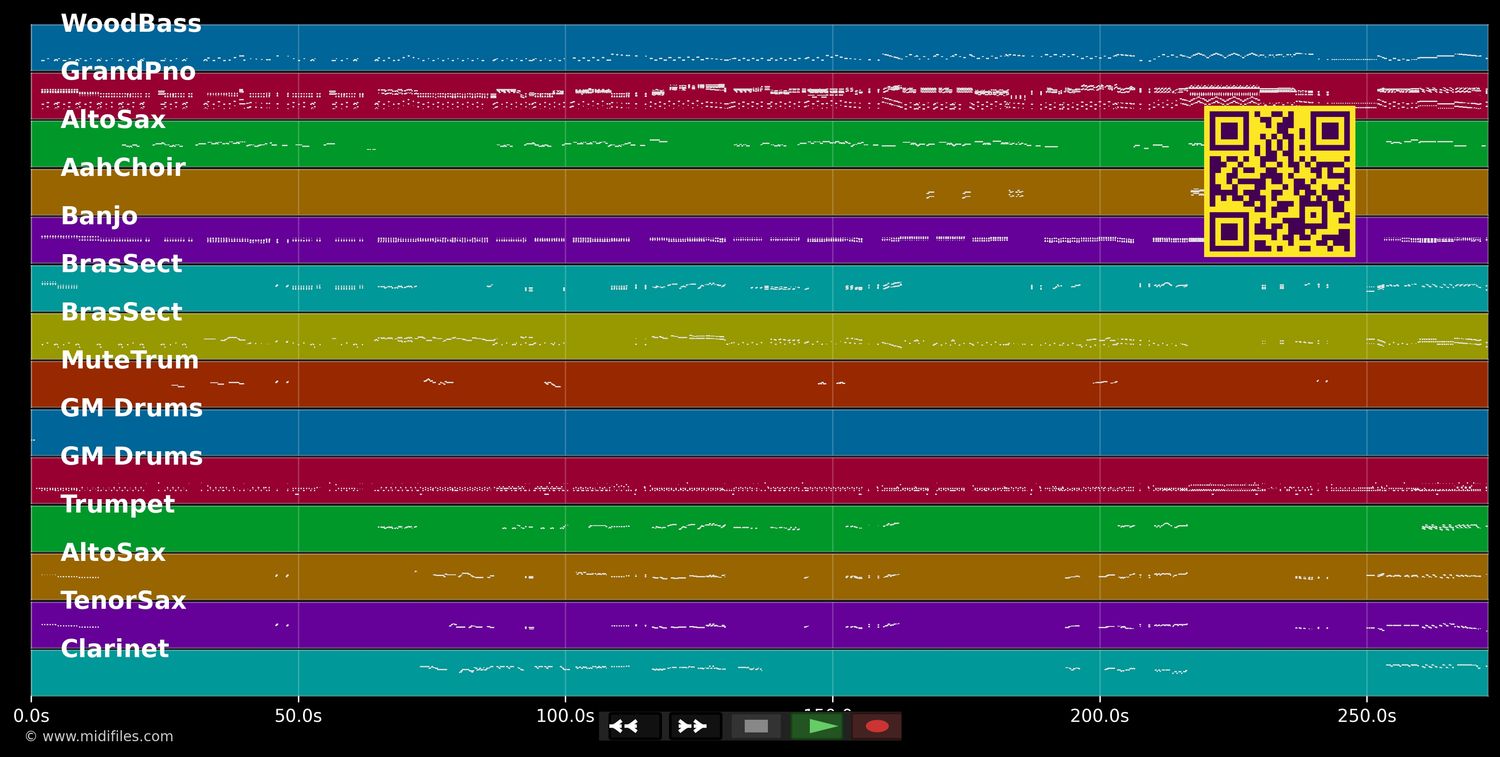Viewport: 1500px width, 757px height.
Task: Click the first GM Drums label
Action: point(131,407)
